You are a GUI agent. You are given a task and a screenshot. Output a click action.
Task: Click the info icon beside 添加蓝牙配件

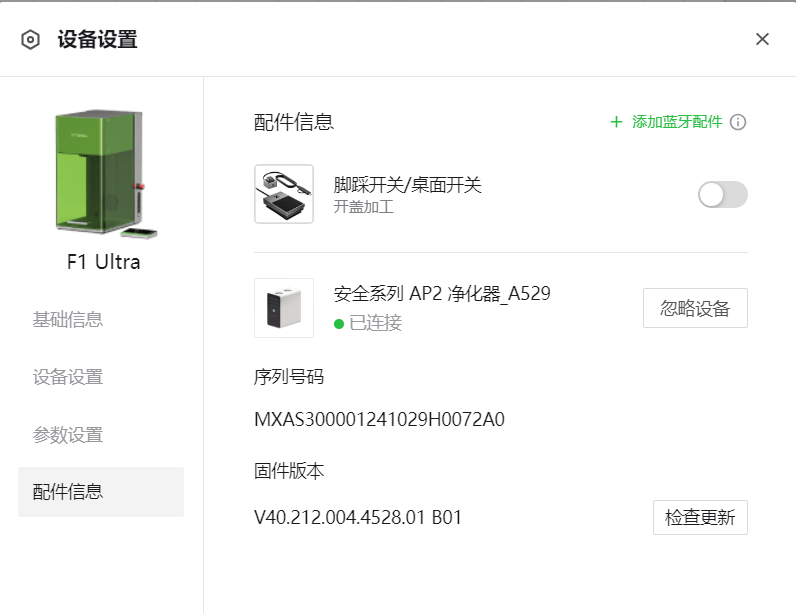738,122
